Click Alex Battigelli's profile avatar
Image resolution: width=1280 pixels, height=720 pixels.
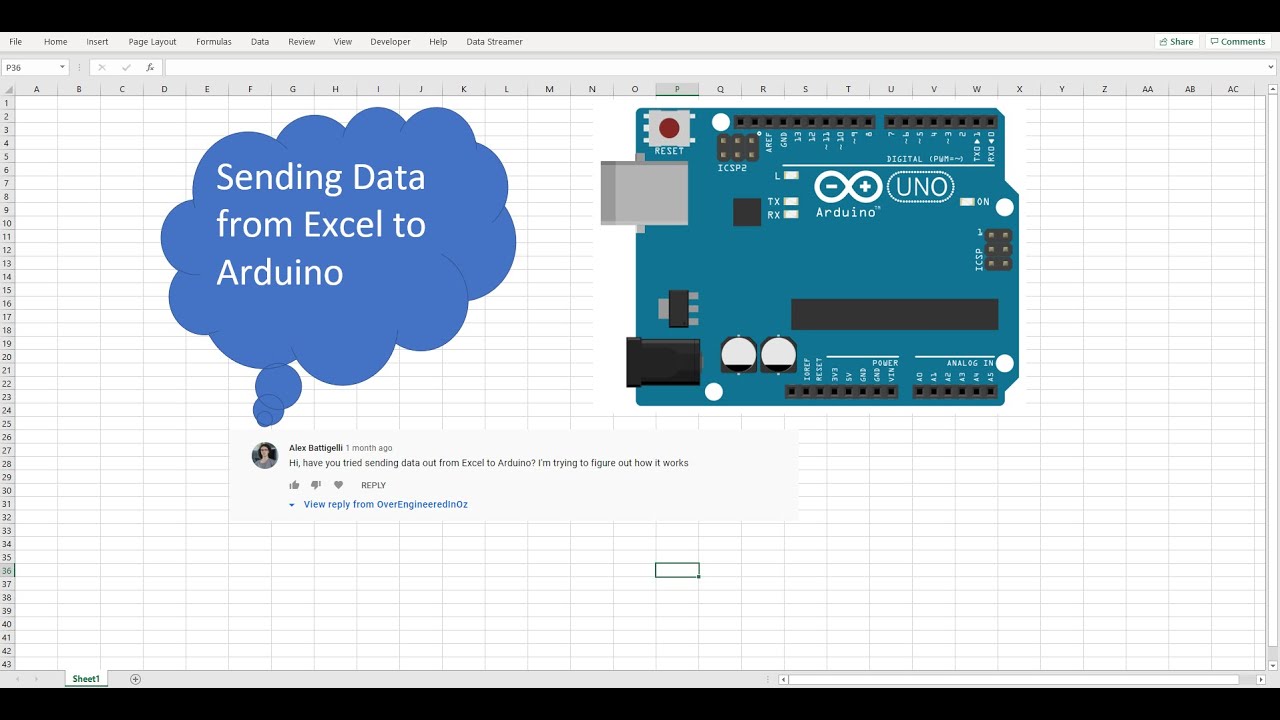click(x=265, y=455)
